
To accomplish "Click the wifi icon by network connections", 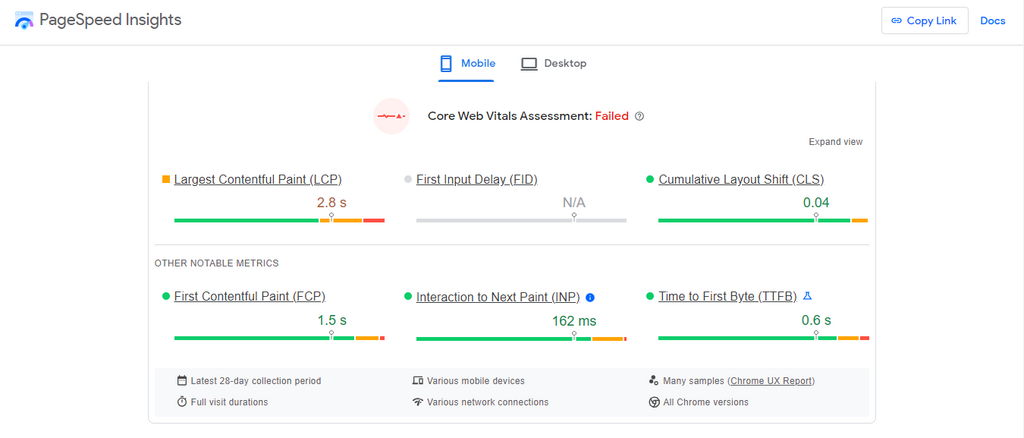I will [x=418, y=402].
